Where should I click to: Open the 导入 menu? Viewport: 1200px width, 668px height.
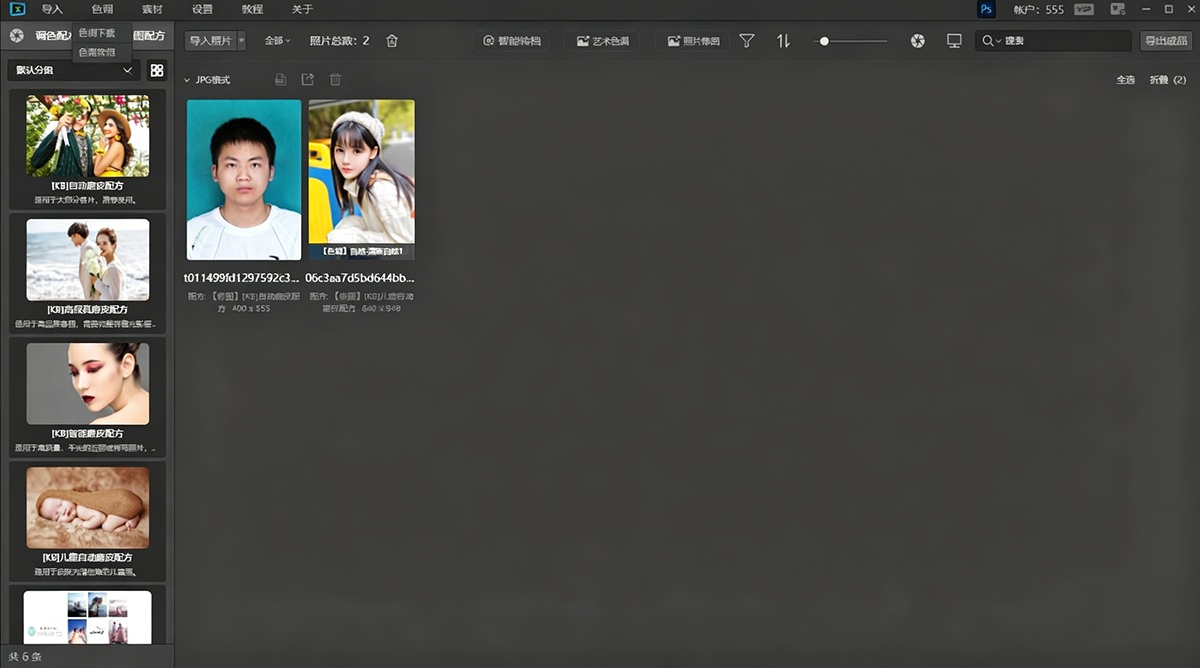coord(52,9)
